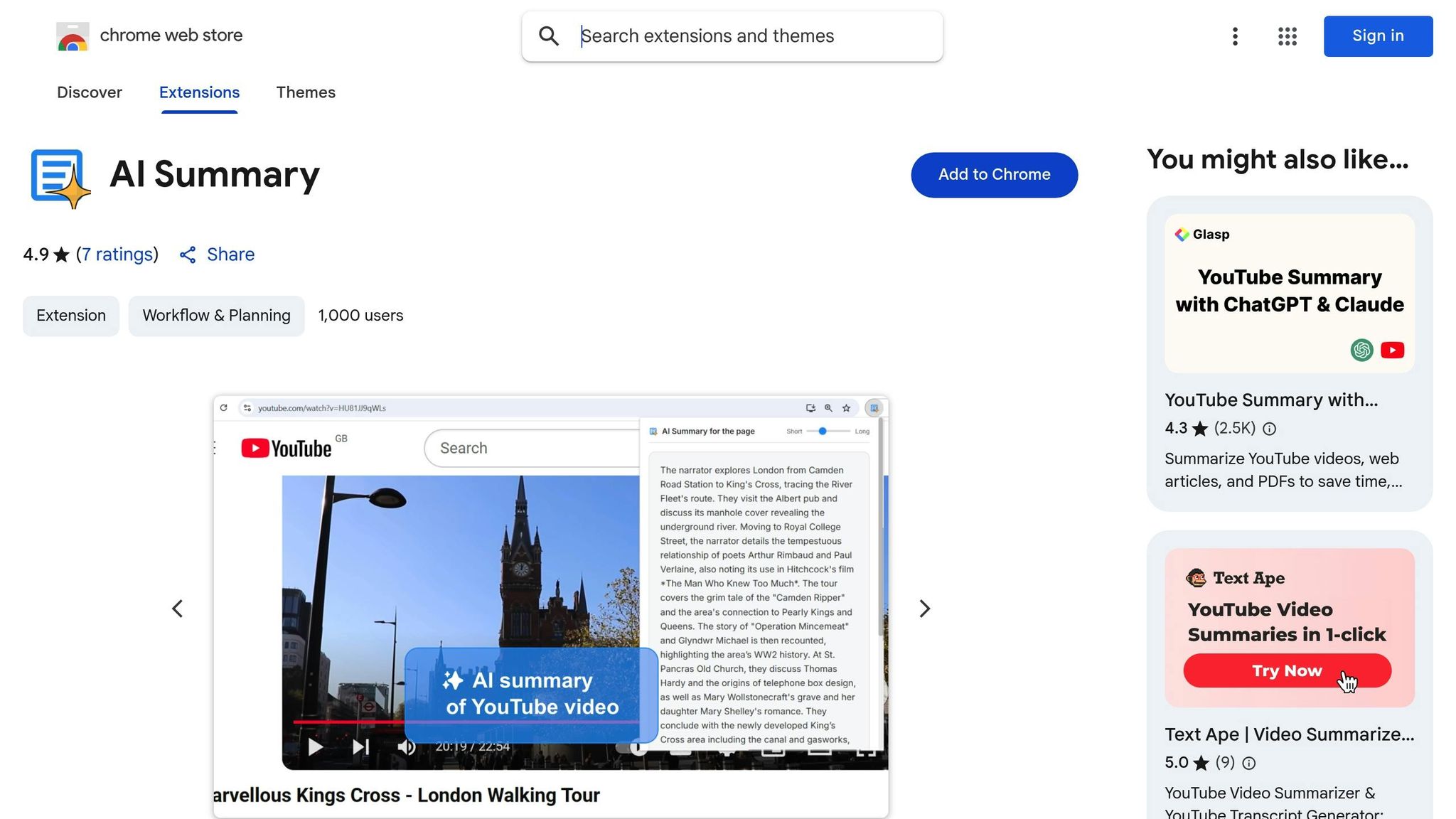The image size is (1456, 819).
Task: Click the Share icon
Action: tap(188, 255)
